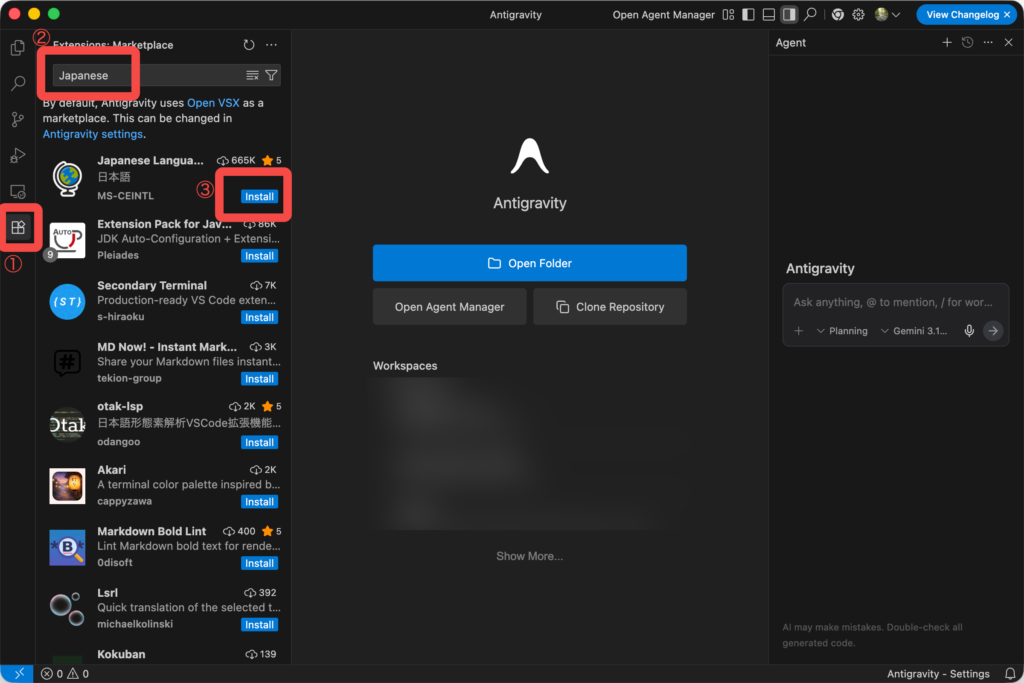The image size is (1024, 683).
Task: Open Agent panel more options menu
Action: pos(988,43)
